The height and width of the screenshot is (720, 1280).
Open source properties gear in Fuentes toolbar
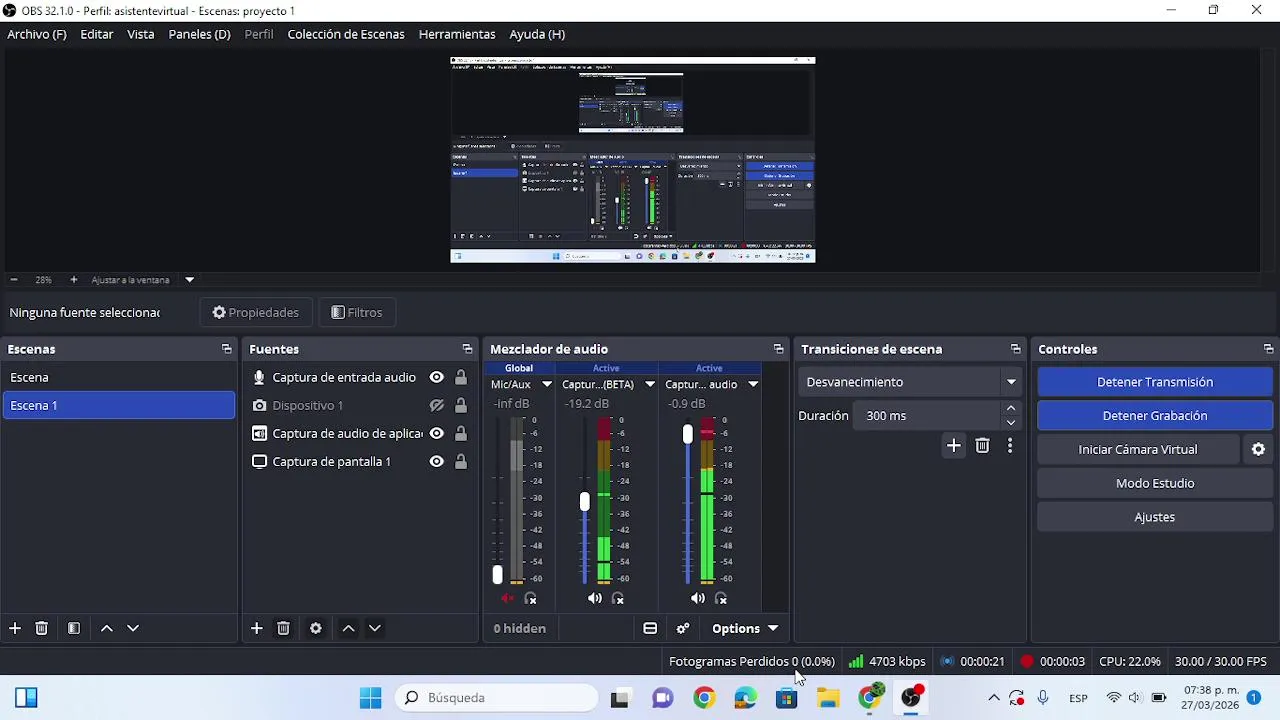[x=316, y=628]
